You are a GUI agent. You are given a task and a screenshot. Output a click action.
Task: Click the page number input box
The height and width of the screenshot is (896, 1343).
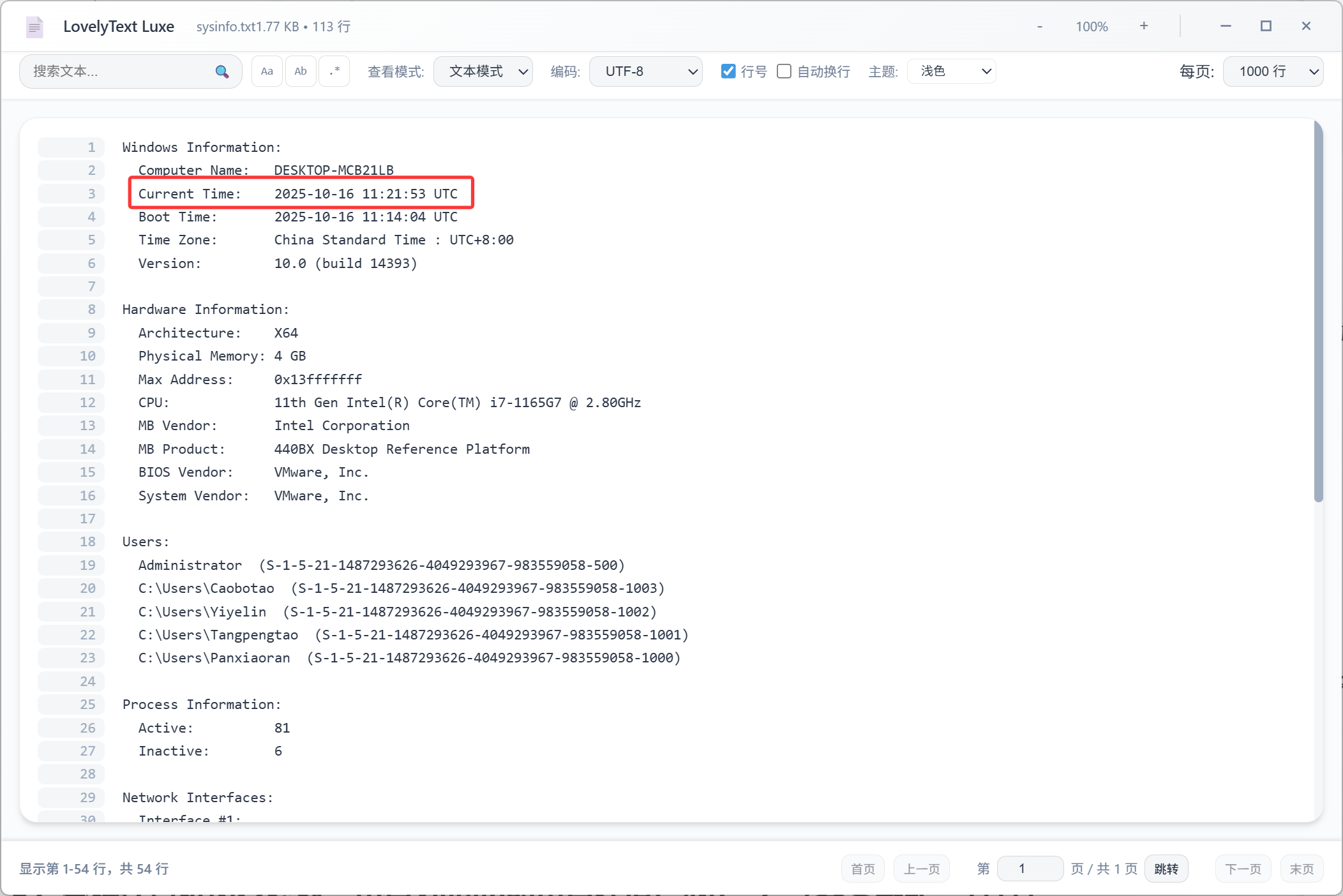1030,869
